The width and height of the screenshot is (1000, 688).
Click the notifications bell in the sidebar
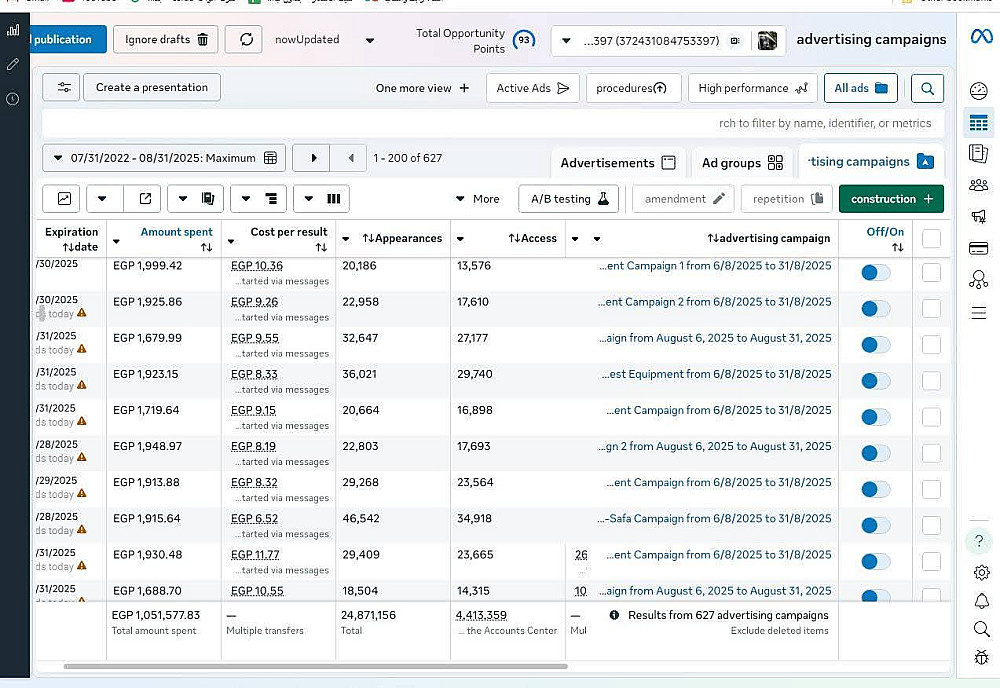point(981,601)
